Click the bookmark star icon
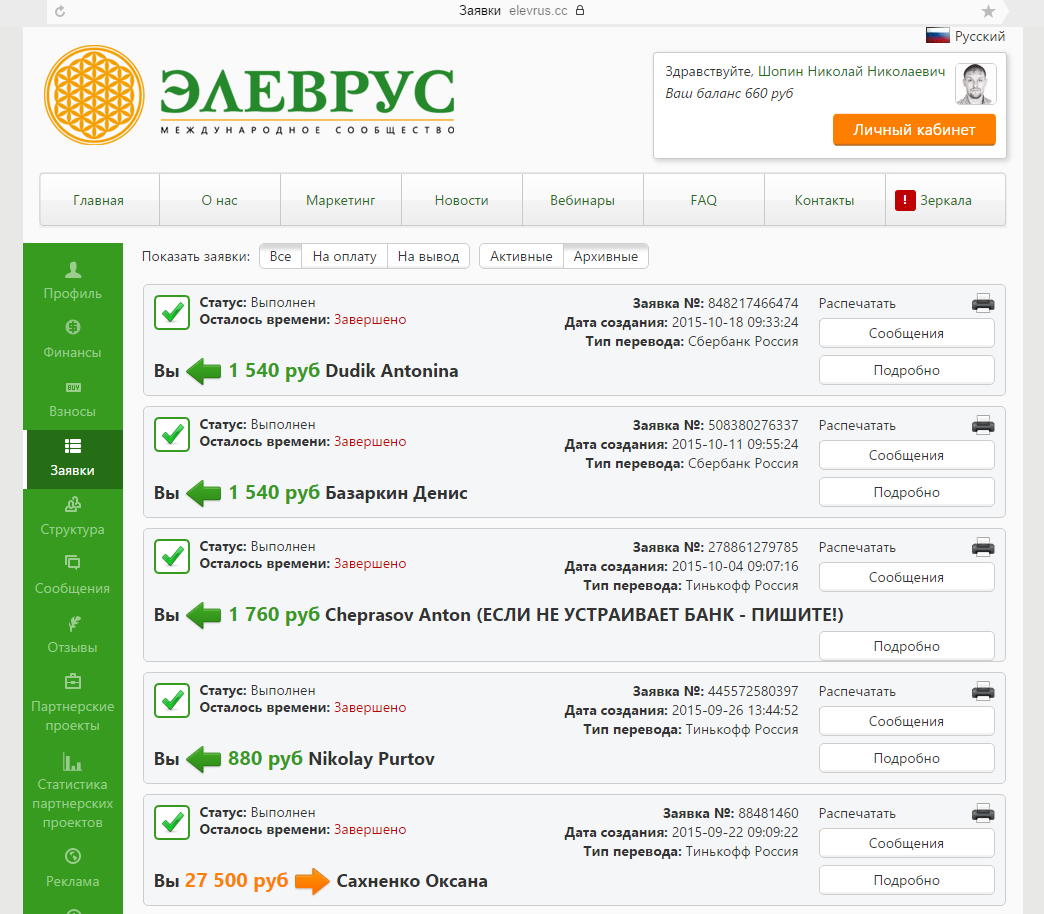 click(x=988, y=11)
